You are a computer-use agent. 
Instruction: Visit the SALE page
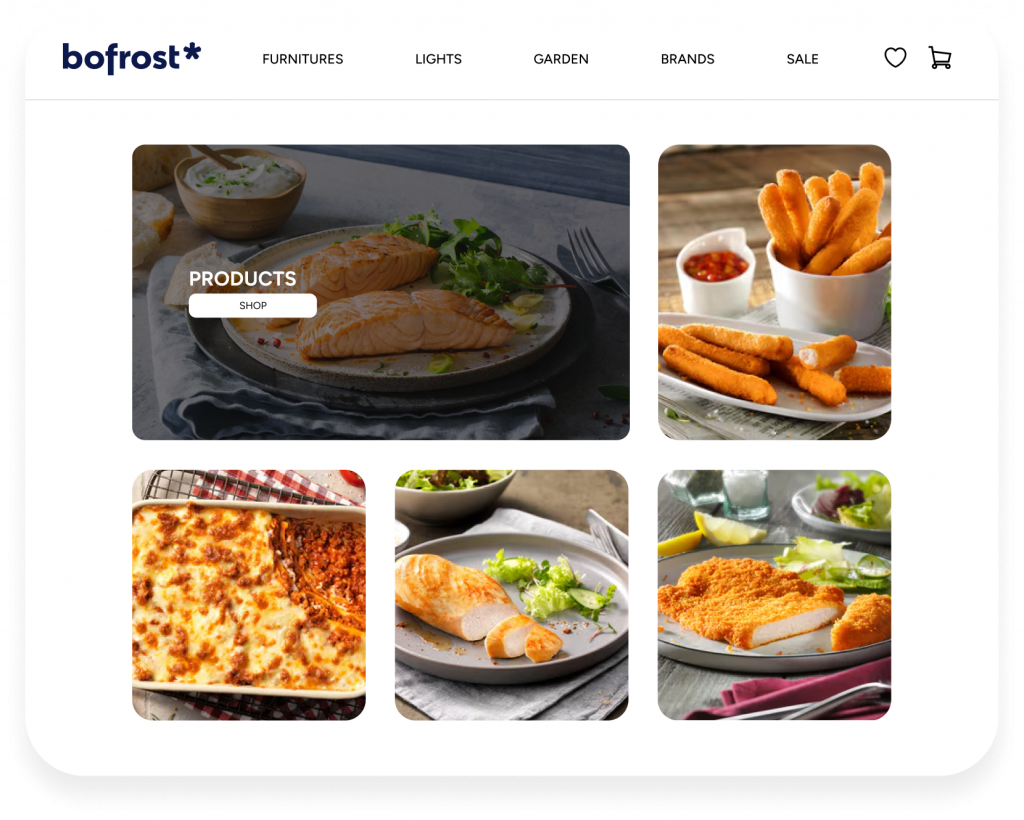click(802, 59)
